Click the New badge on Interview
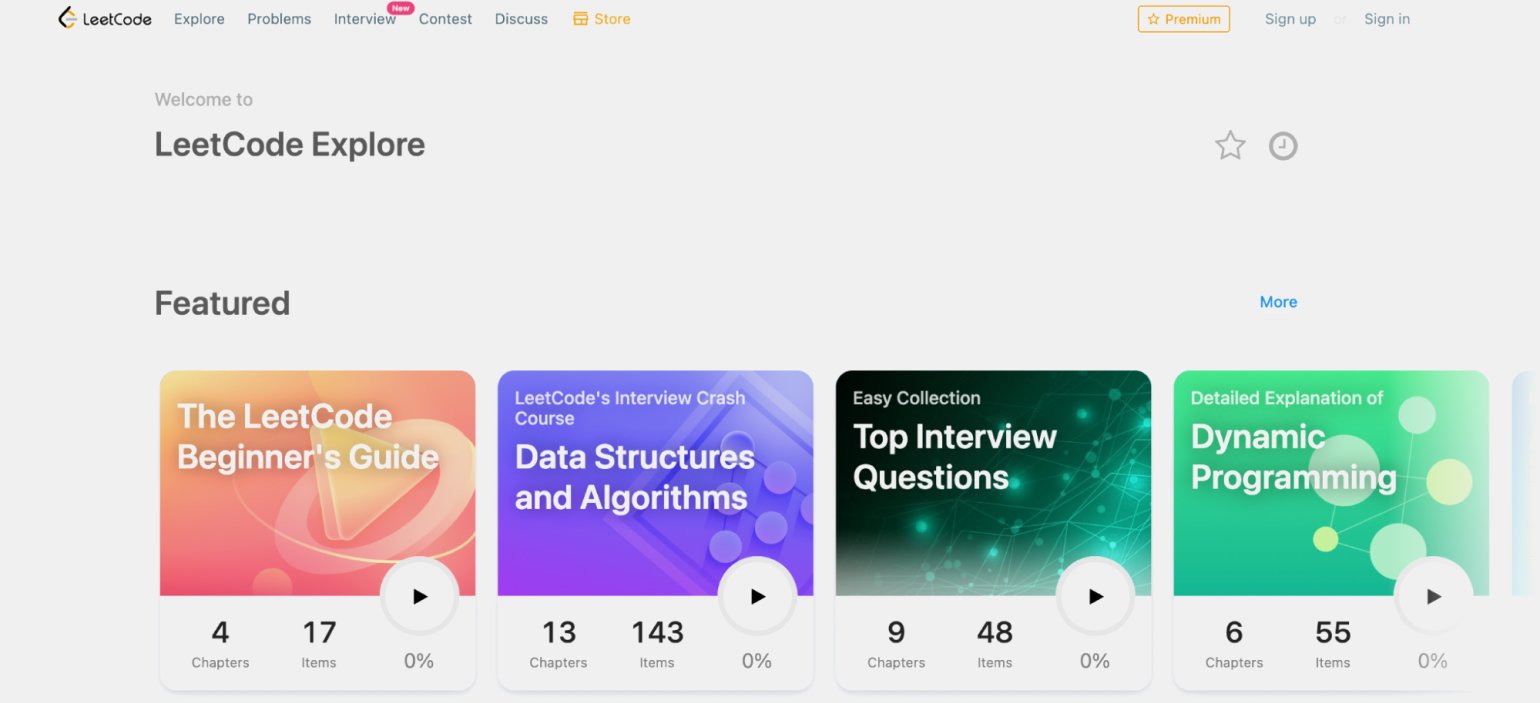Image resolution: width=1540 pixels, height=703 pixels. point(401,8)
